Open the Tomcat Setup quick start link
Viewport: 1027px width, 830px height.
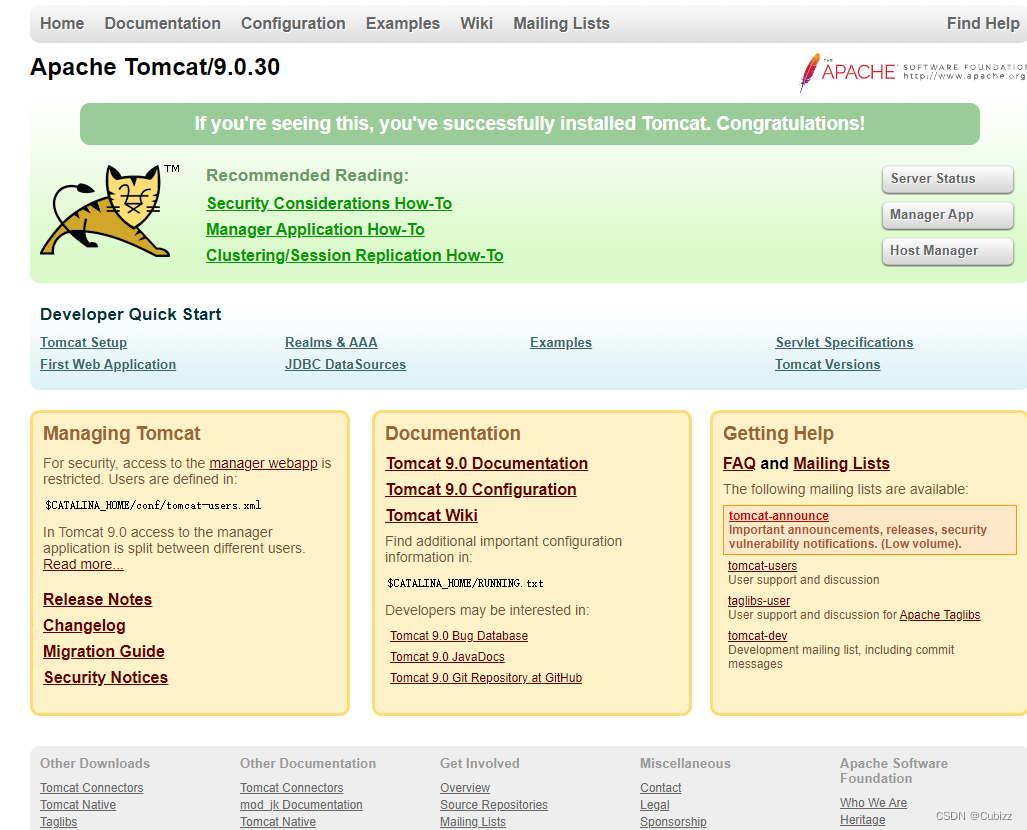click(x=83, y=343)
